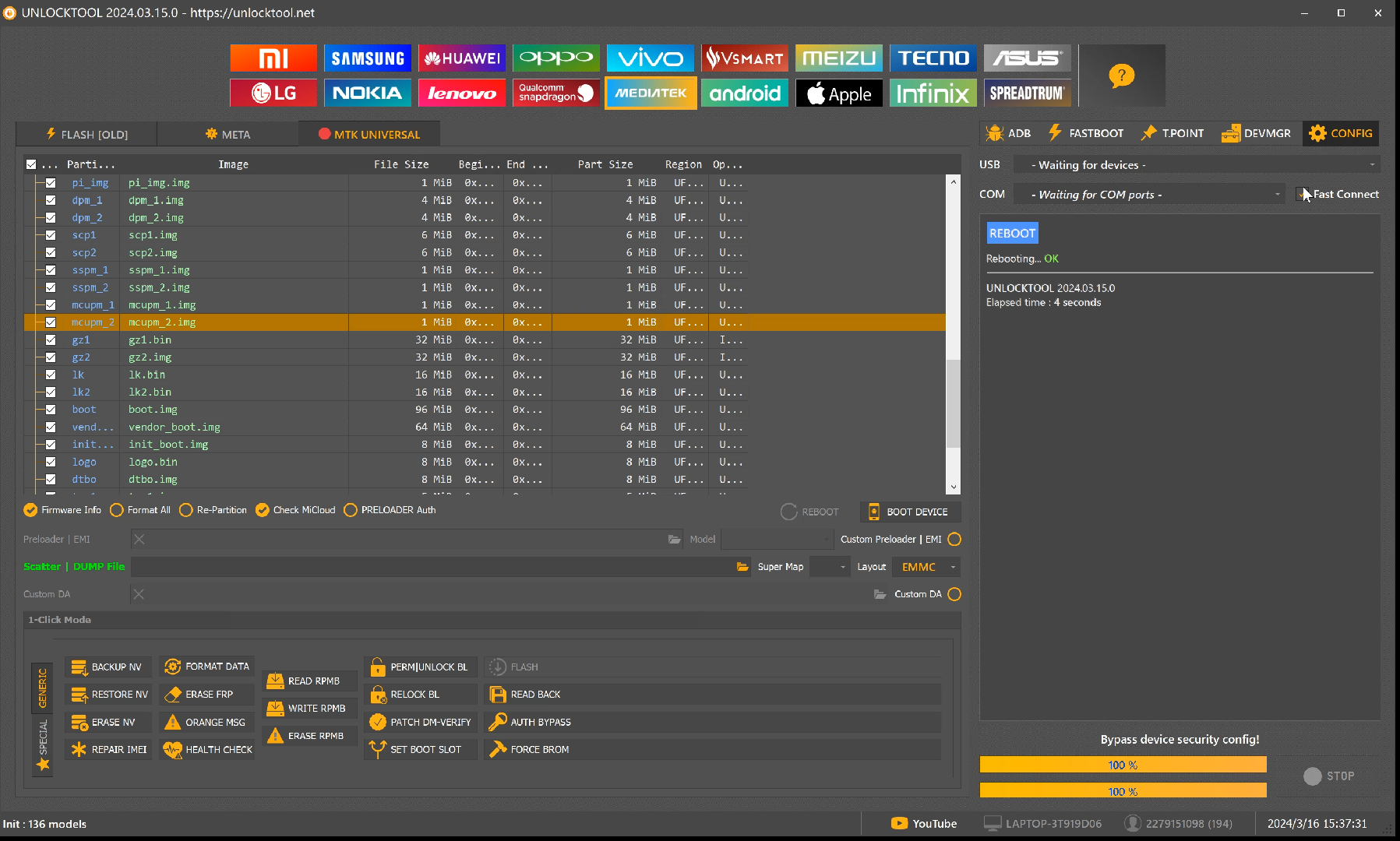Browse for Custom DA folder icon
Viewport: 1400px width, 841px height.
point(880,594)
